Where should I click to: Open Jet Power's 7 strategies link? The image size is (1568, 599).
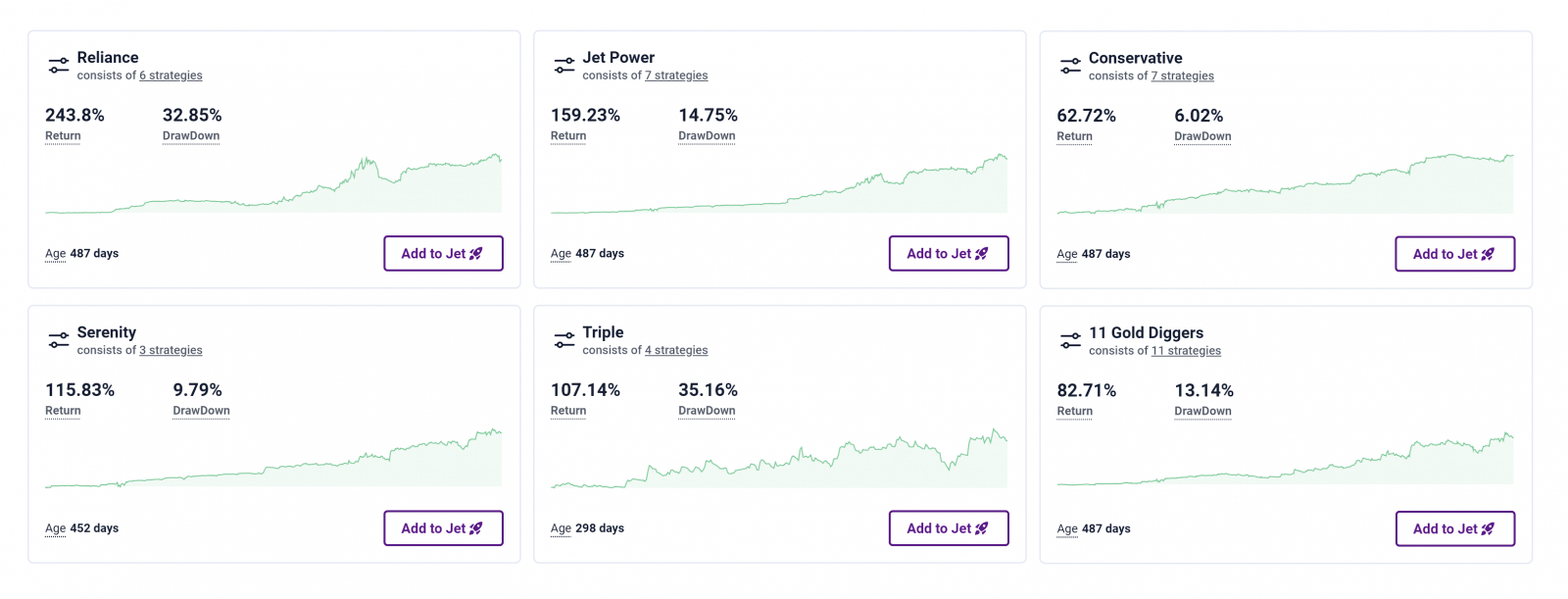point(676,75)
